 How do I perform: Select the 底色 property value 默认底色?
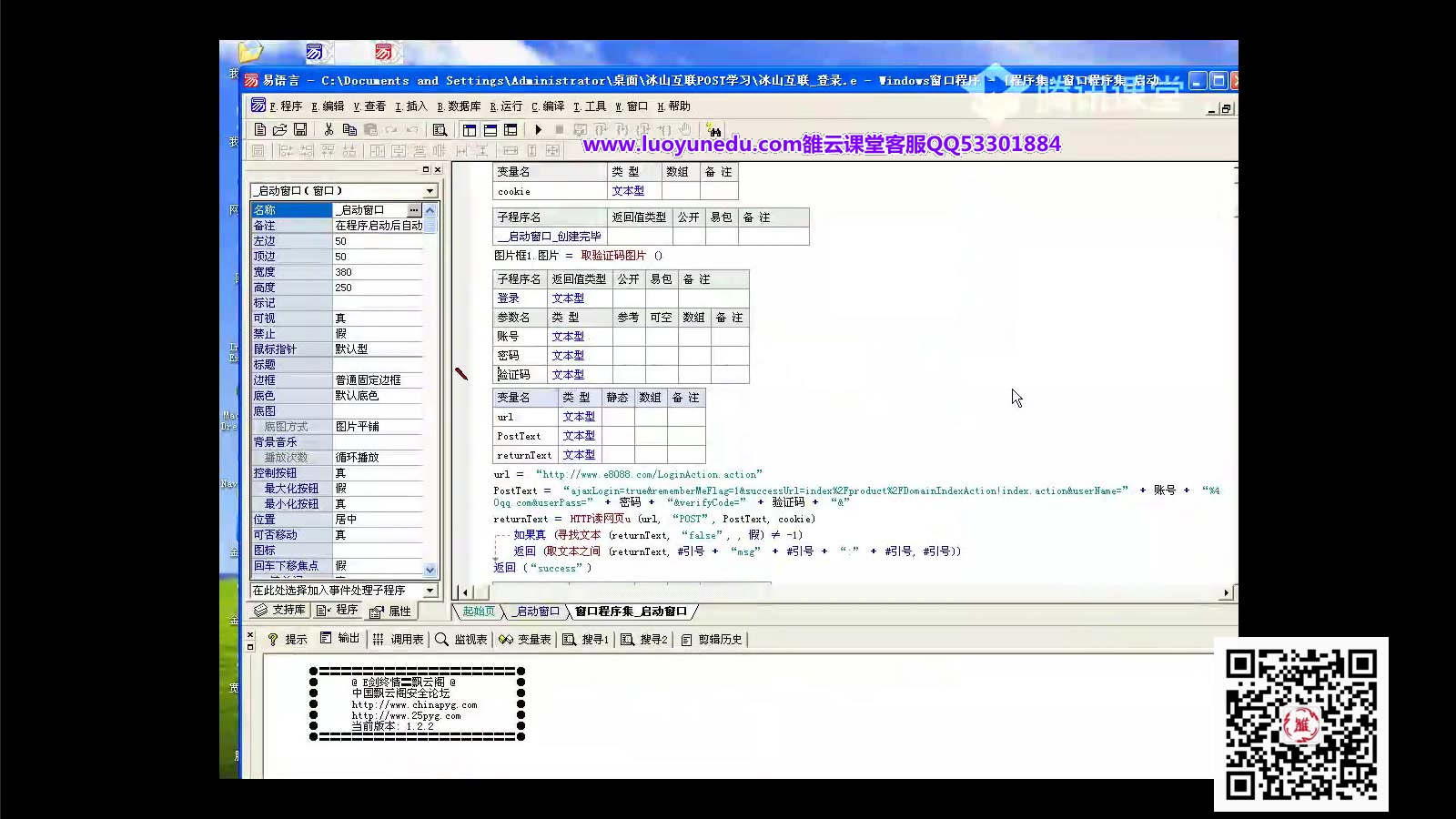(x=378, y=396)
